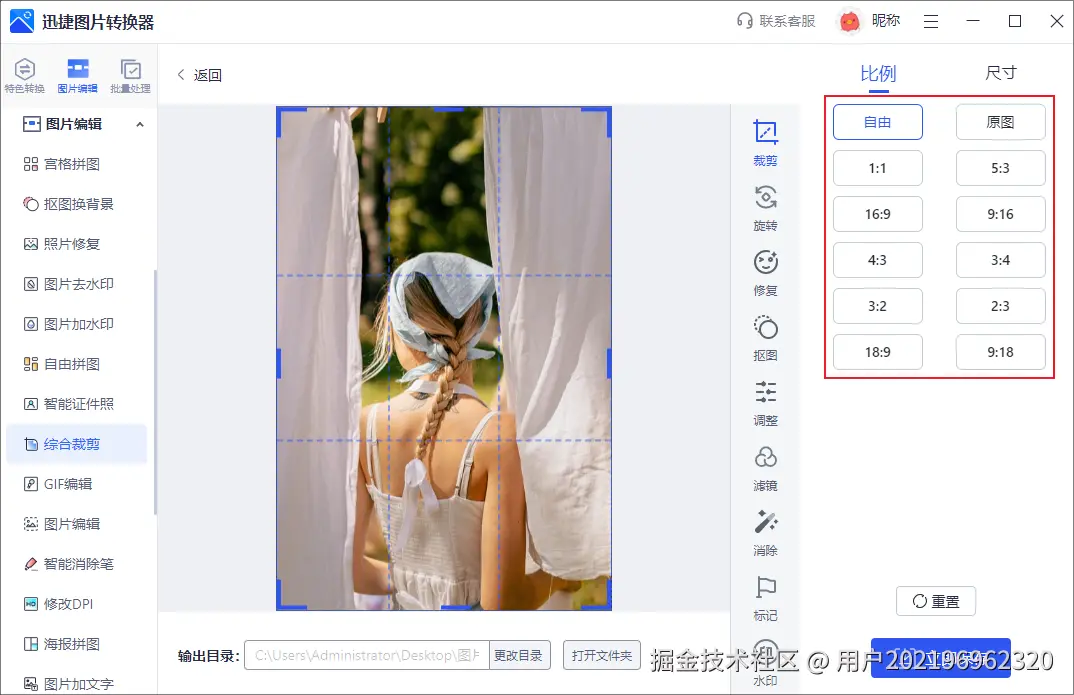
Task: Switch to the 比例 tab
Action: click(878, 73)
